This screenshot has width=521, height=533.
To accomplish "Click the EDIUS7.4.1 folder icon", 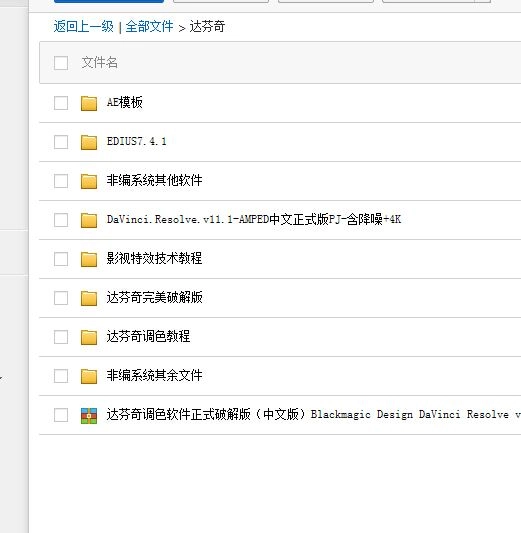I will coord(89,142).
